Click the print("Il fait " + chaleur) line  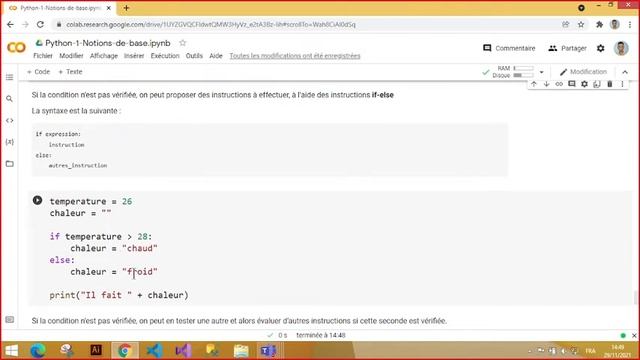119,295
